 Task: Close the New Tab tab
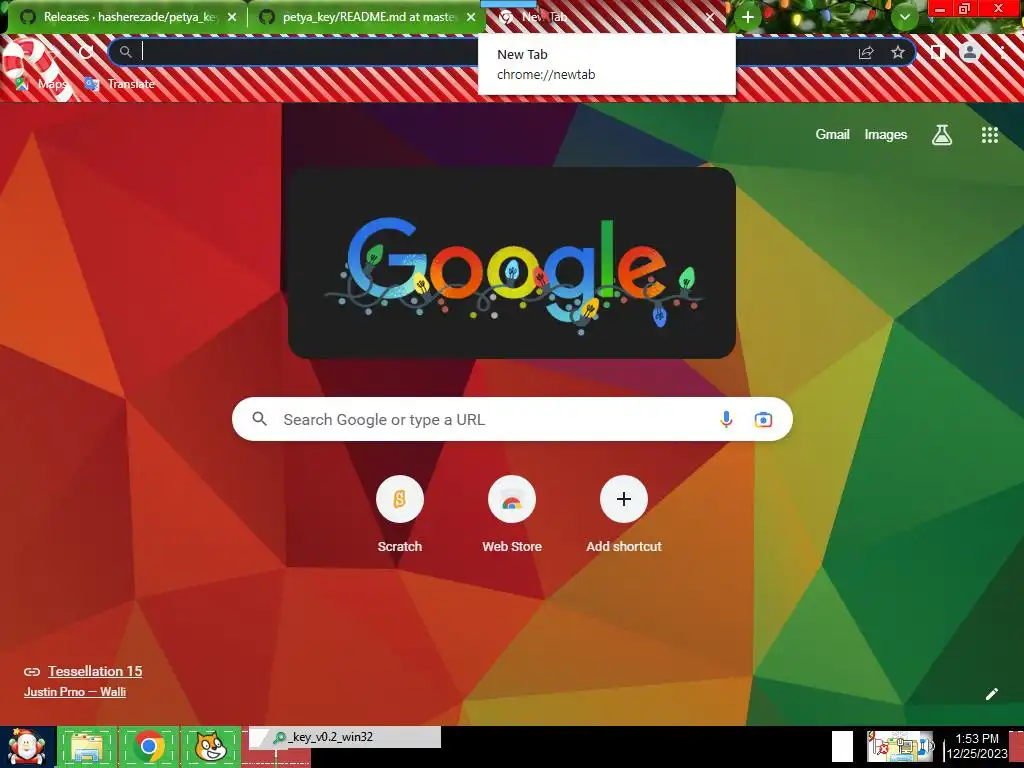pos(709,17)
